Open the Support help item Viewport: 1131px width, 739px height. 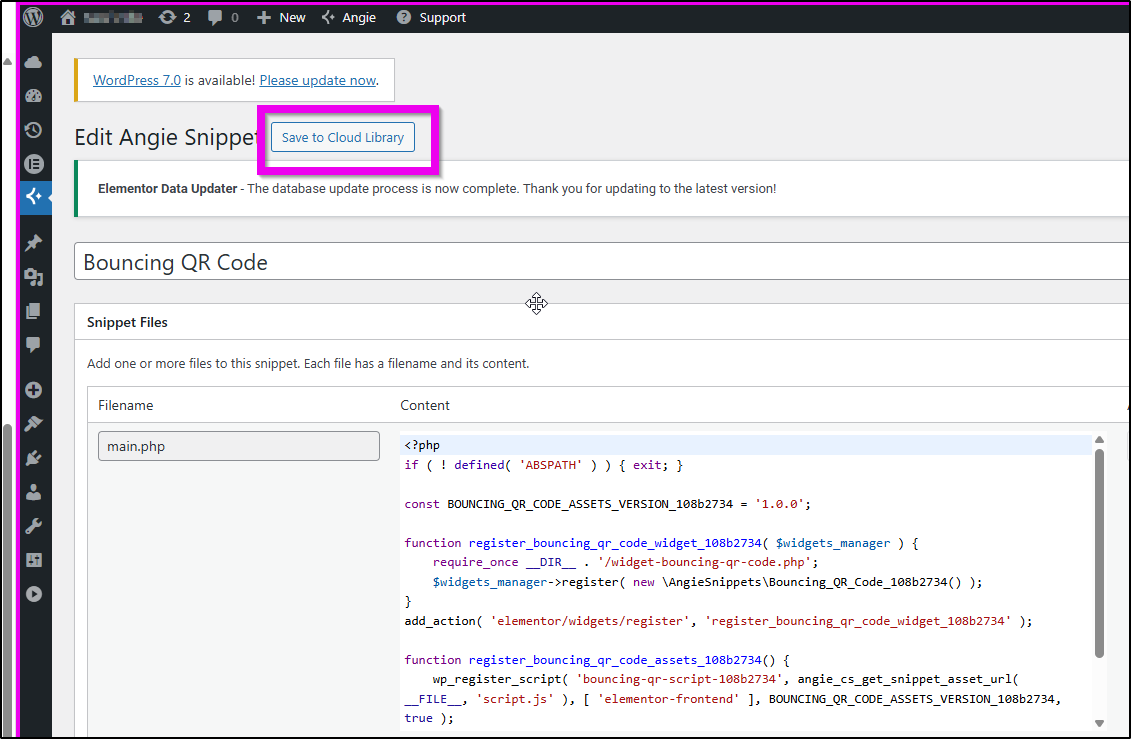click(431, 17)
